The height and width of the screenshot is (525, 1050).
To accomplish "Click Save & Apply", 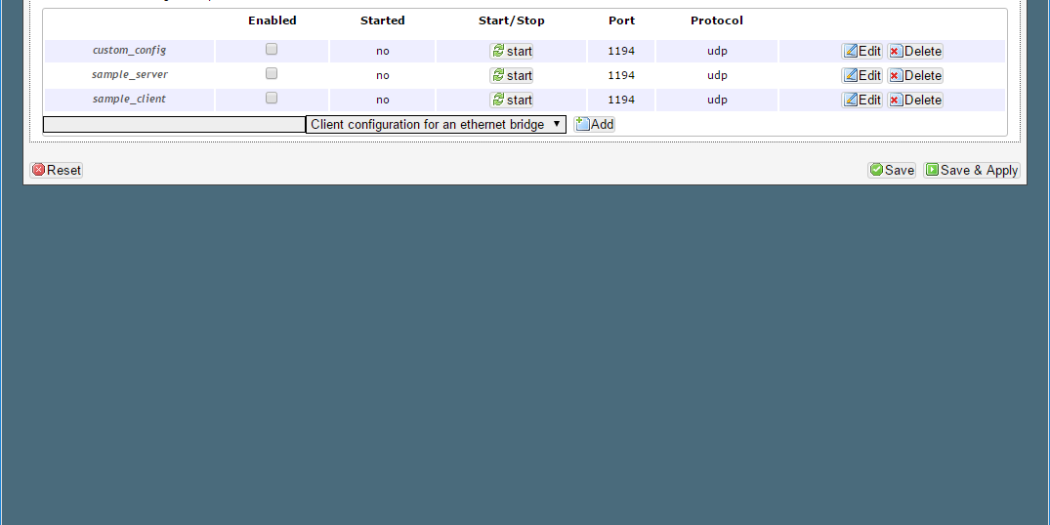I will point(971,170).
